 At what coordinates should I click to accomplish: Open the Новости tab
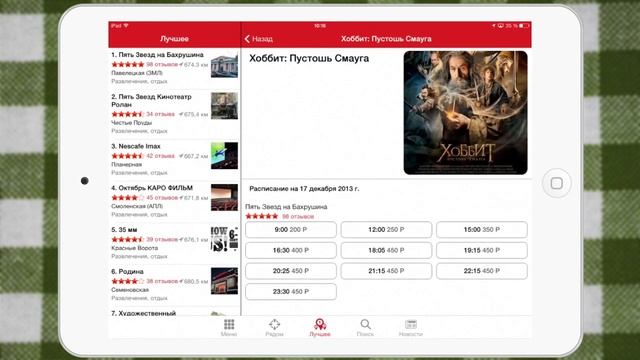coord(411,328)
